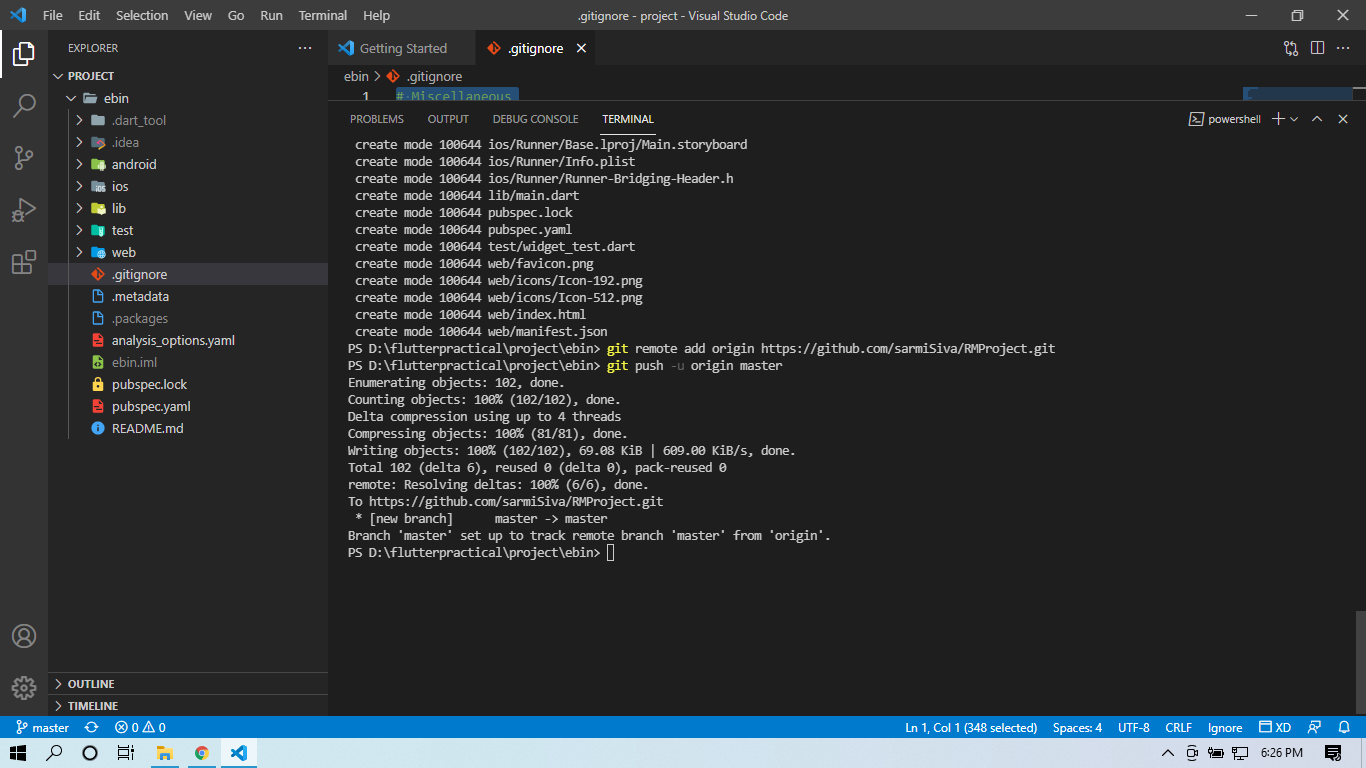Show errors and warnings count

point(140,728)
